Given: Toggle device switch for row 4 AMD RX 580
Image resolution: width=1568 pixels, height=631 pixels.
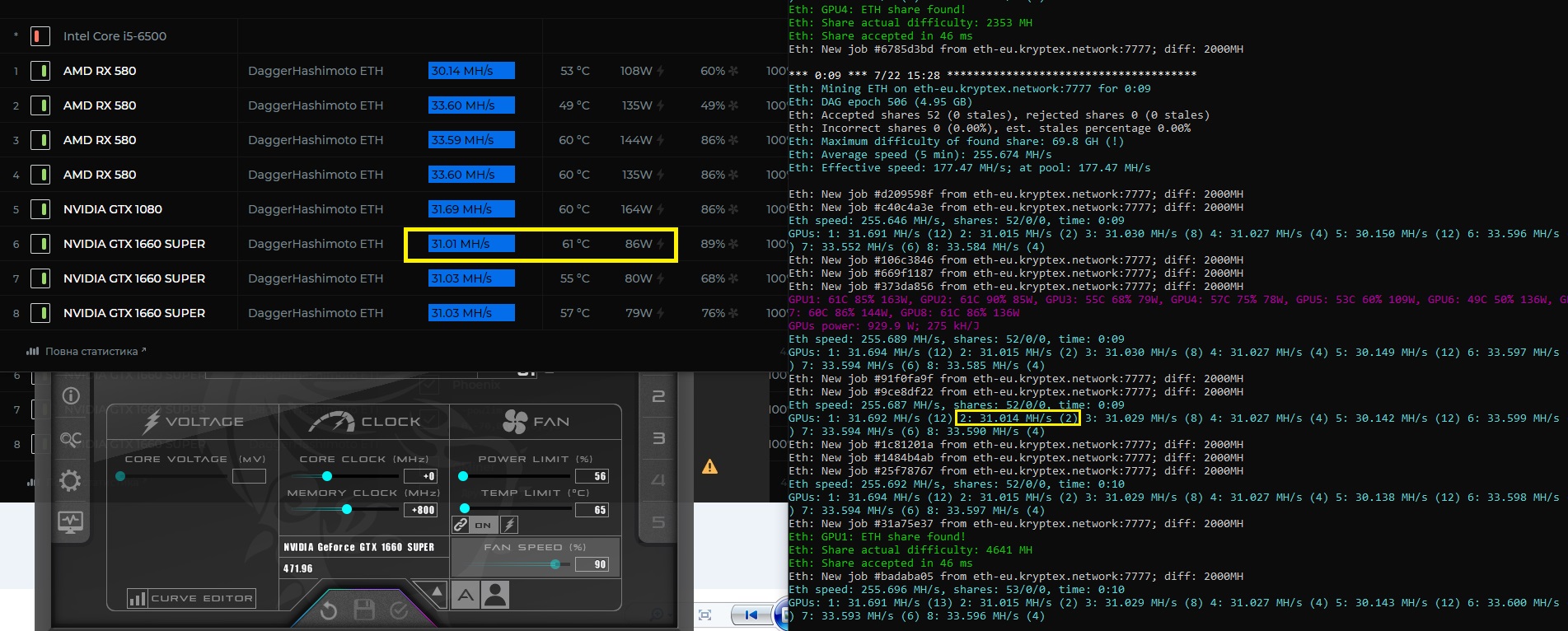Looking at the screenshot, I should coord(40,175).
